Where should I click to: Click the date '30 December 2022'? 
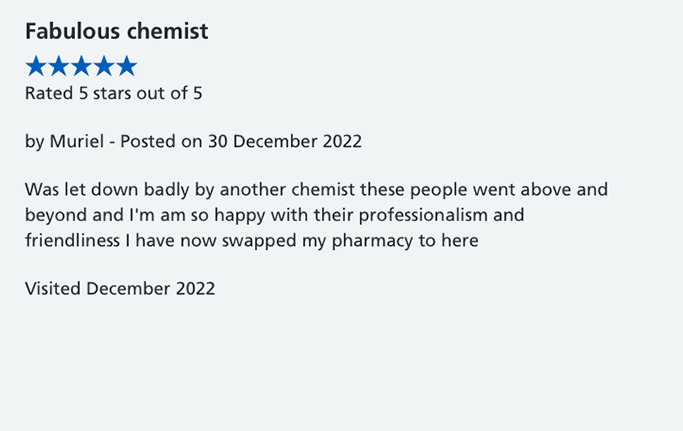click(x=284, y=141)
